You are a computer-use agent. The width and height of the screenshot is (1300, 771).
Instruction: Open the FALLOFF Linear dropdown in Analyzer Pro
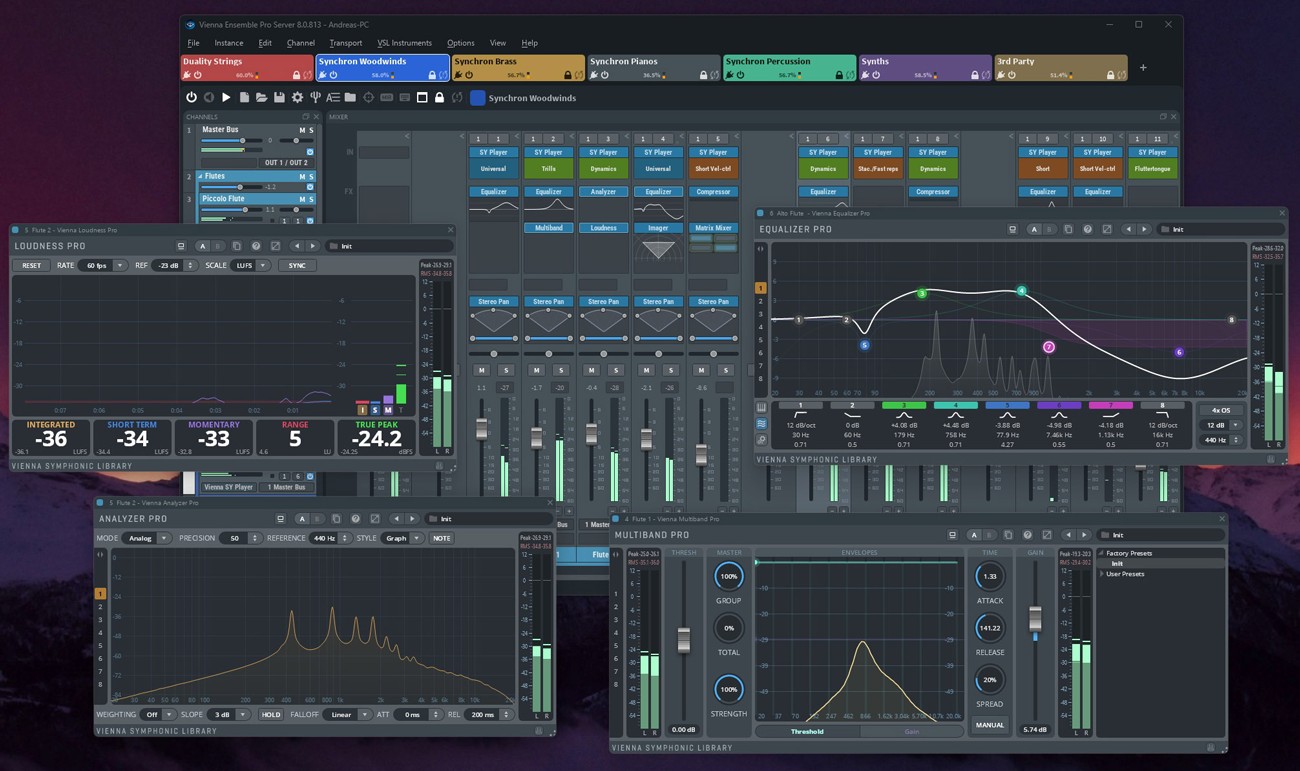348,715
